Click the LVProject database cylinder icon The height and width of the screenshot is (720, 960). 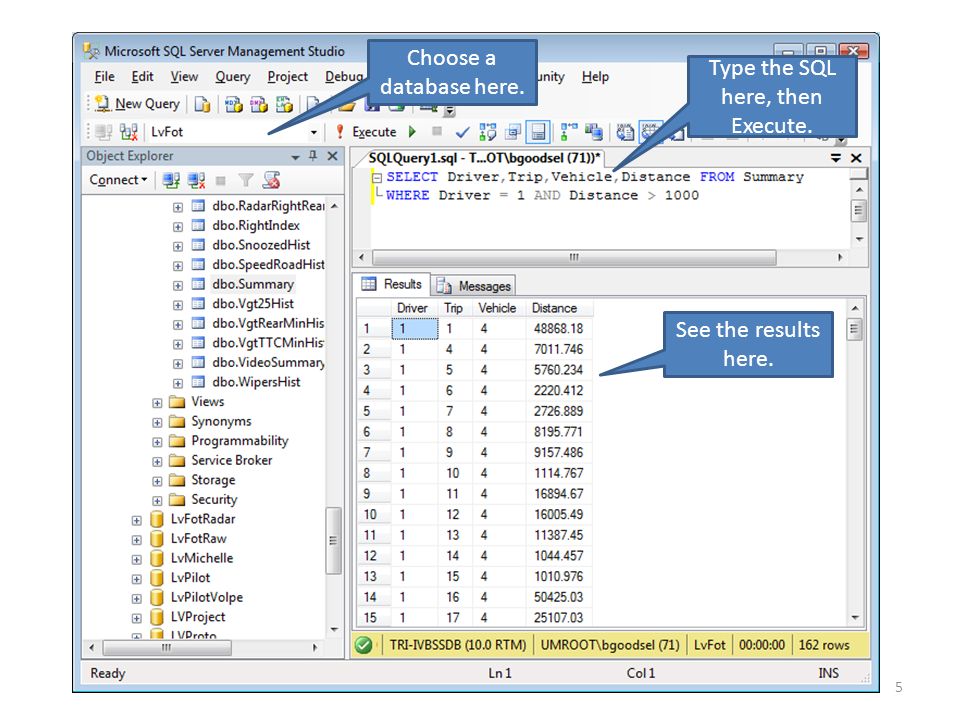157,617
